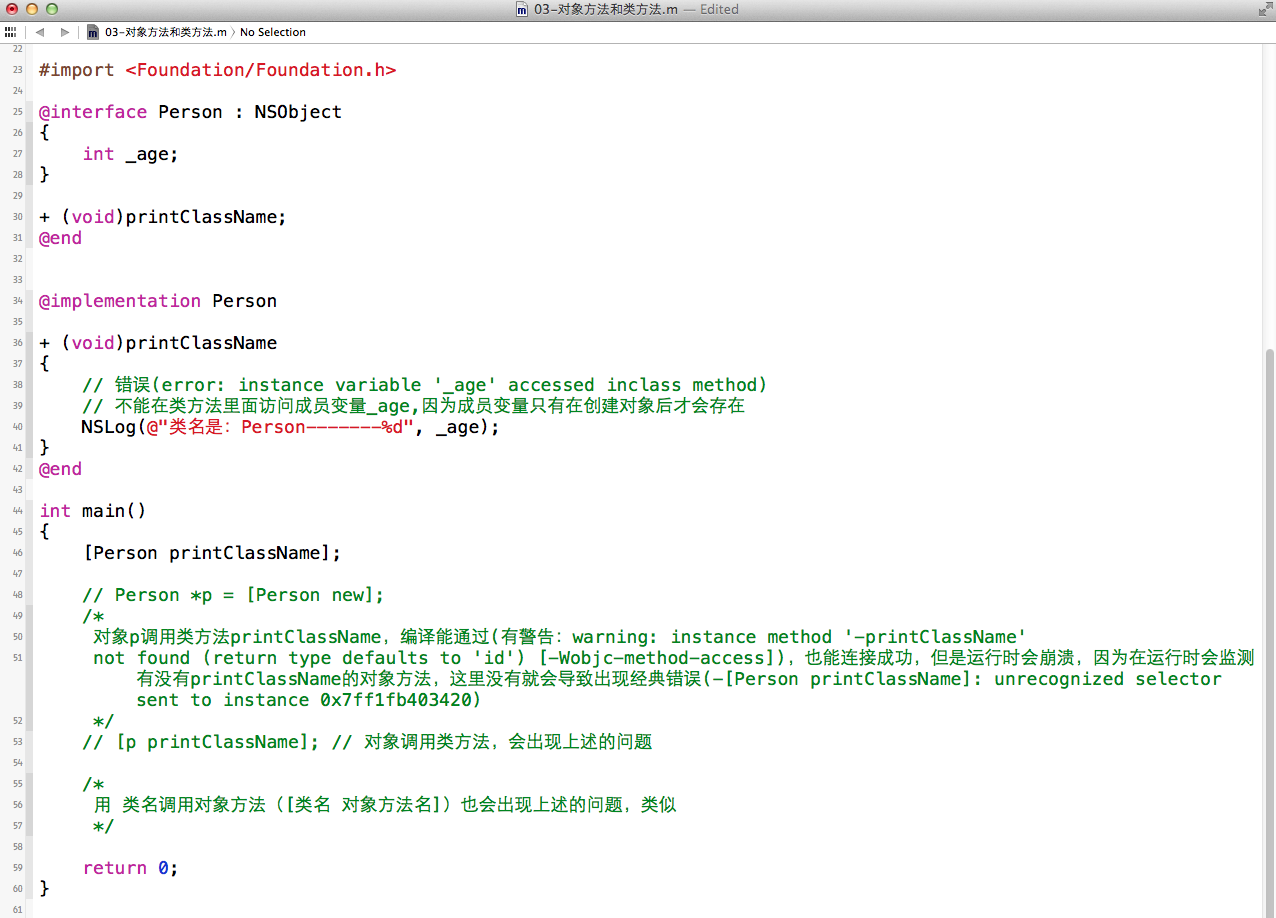This screenshot has height=918, width=1276.
Task: Open the 'No Selection' symbol menu
Action: point(273,32)
